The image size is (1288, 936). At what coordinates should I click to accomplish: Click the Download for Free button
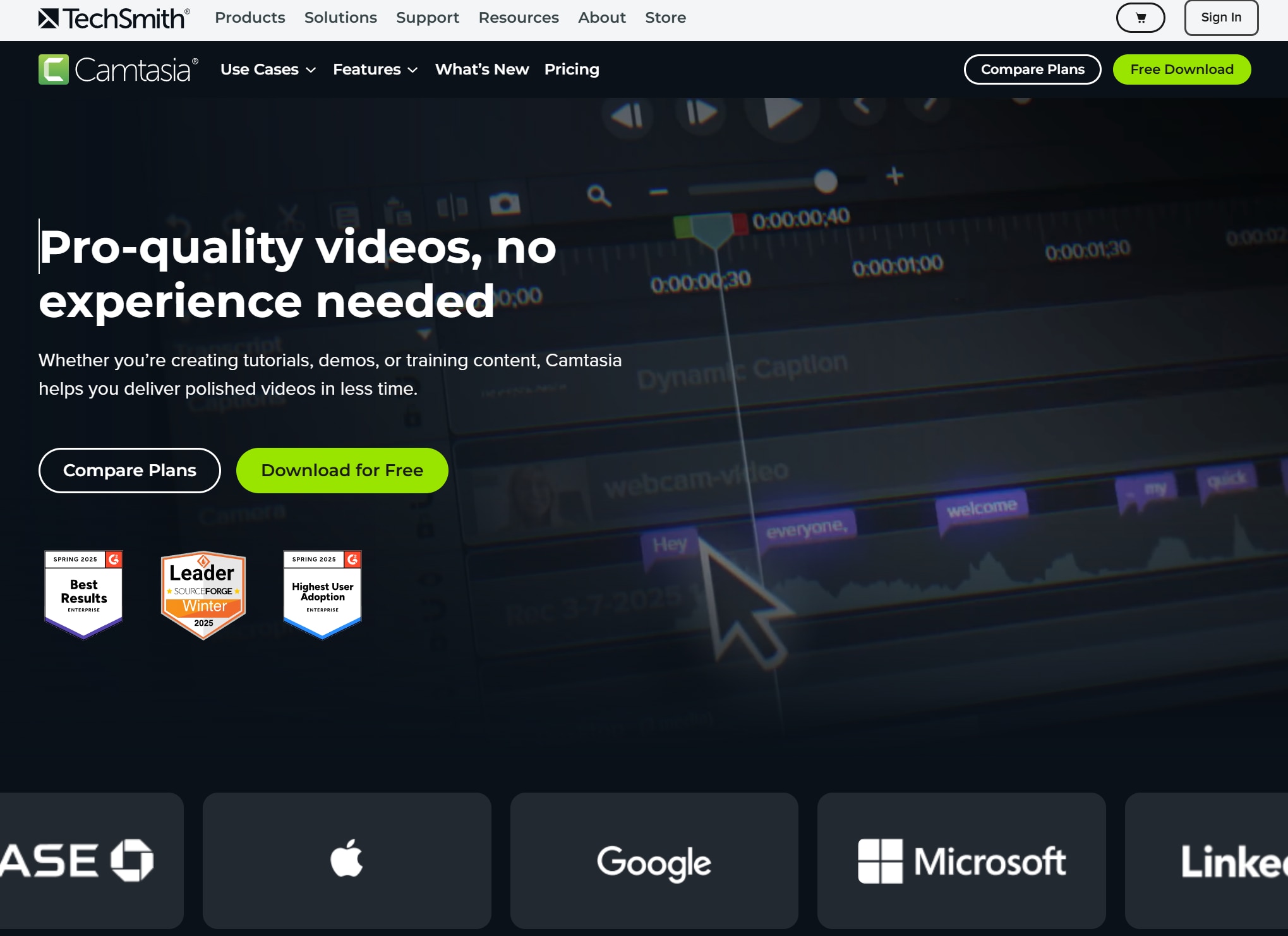342,471
